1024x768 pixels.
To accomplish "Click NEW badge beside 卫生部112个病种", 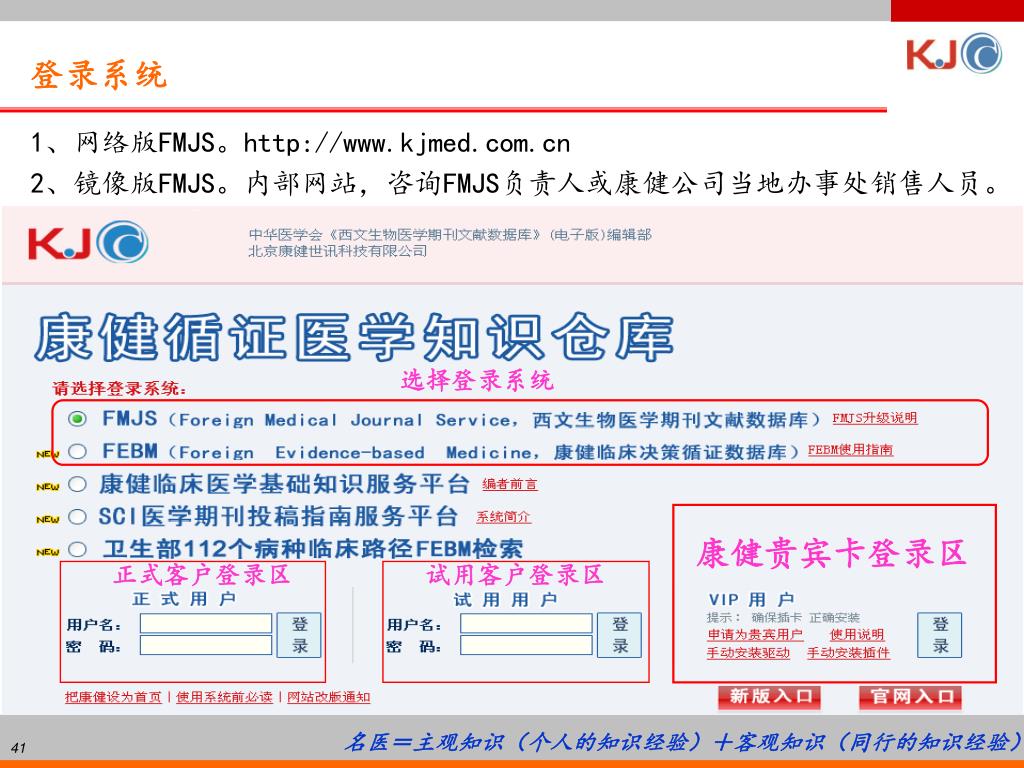I will coord(48,552).
